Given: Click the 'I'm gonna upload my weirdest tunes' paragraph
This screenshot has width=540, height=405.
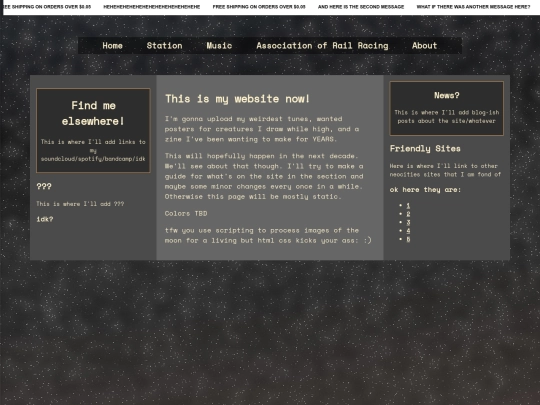Looking at the screenshot, I should click(262, 129).
